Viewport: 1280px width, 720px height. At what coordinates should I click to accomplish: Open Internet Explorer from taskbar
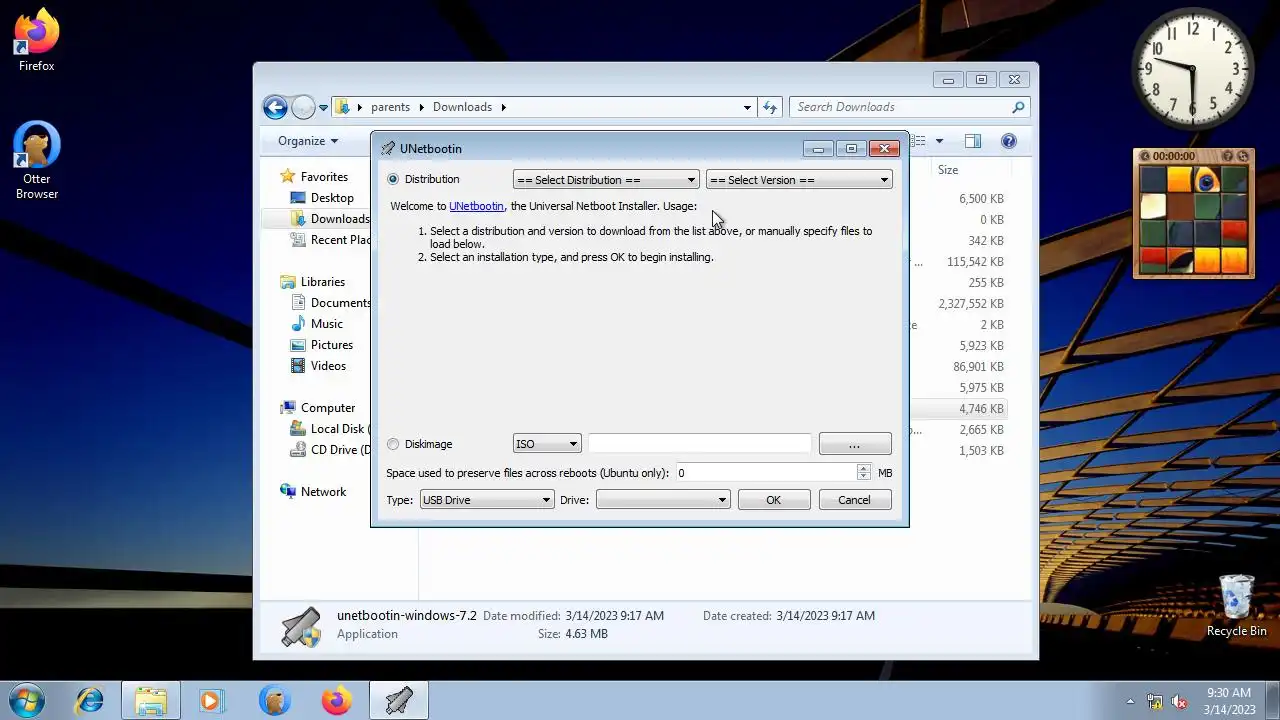(89, 701)
